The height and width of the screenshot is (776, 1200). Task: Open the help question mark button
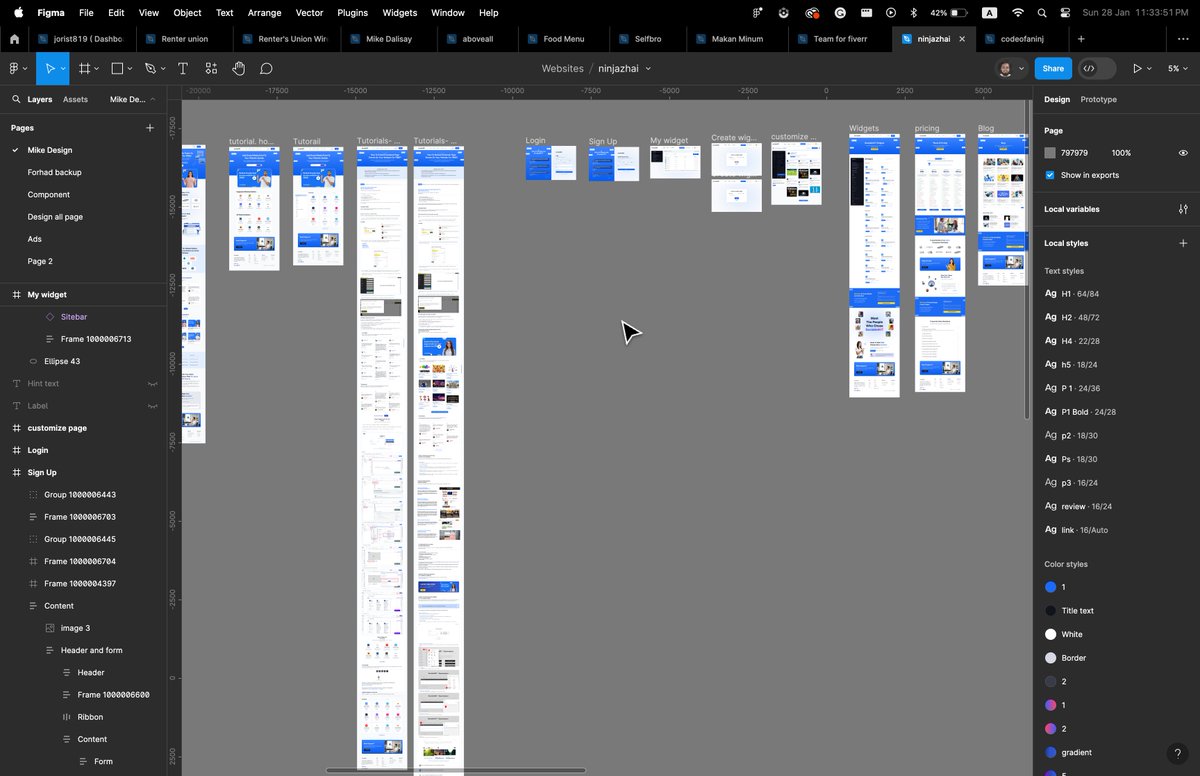click(x=1177, y=754)
